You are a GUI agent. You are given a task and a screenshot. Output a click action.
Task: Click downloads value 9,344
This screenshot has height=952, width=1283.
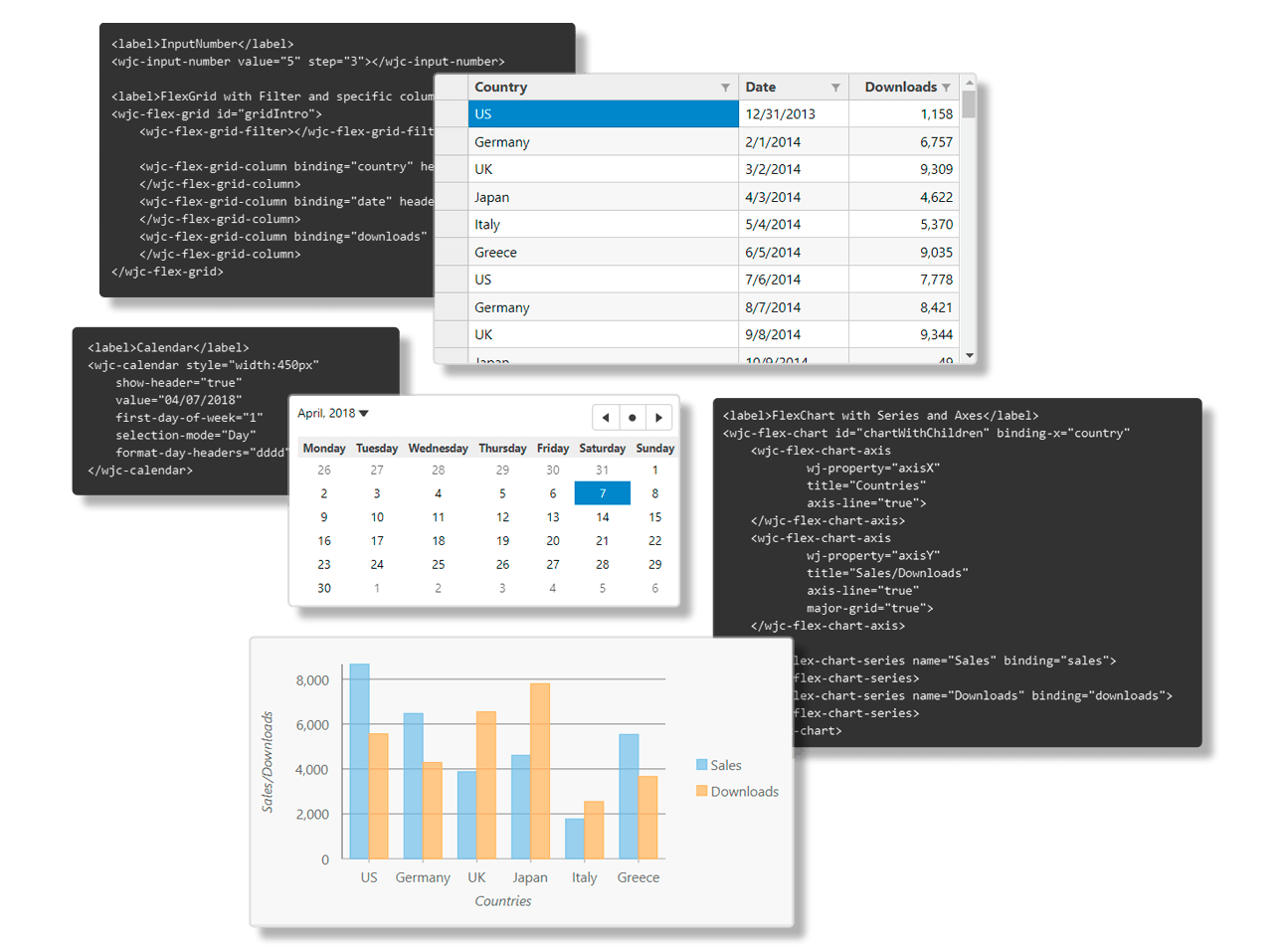[904, 334]
